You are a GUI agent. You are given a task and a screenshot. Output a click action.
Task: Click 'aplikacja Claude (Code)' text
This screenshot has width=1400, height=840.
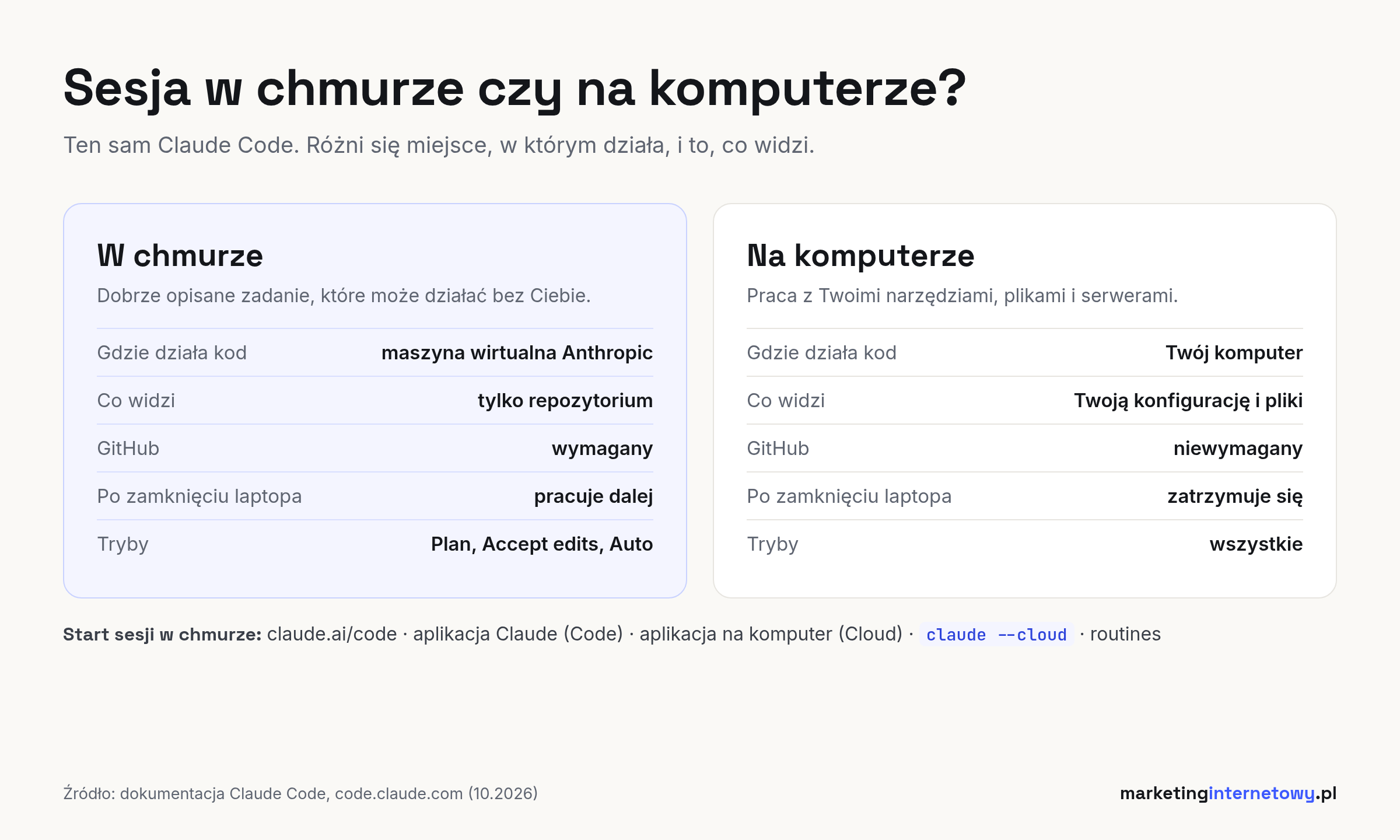(518, 635)
